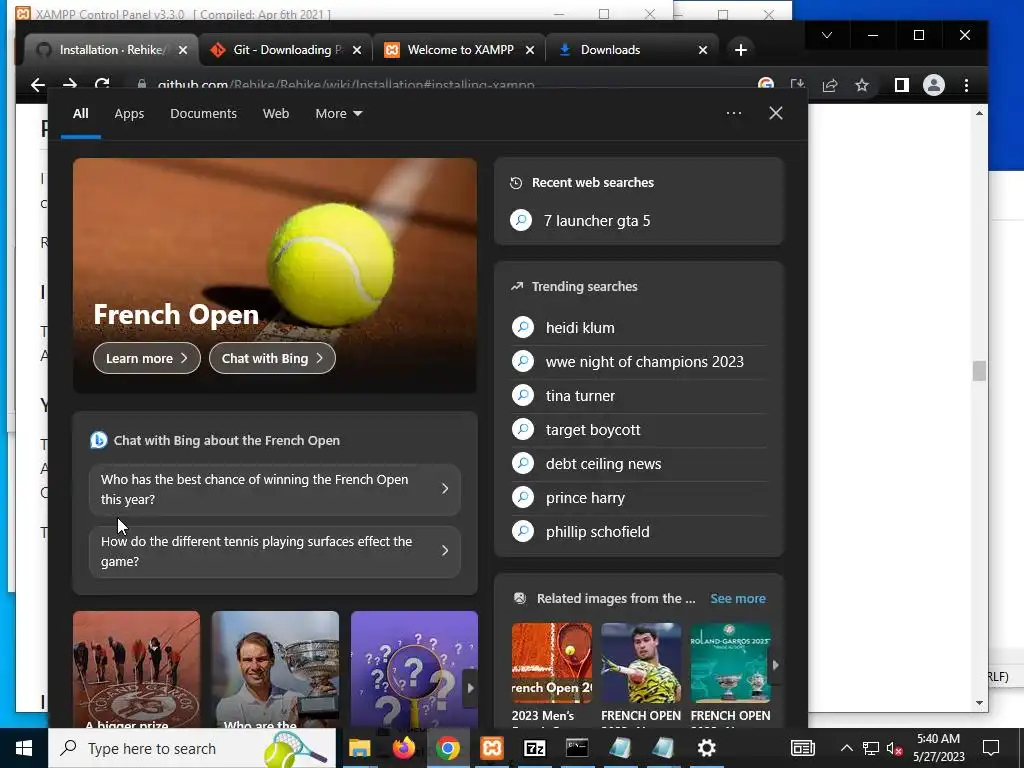This screenshot has height=768, width=1024.
Task: Click the muted volume tray icon
Action: (x=894, y=748)
